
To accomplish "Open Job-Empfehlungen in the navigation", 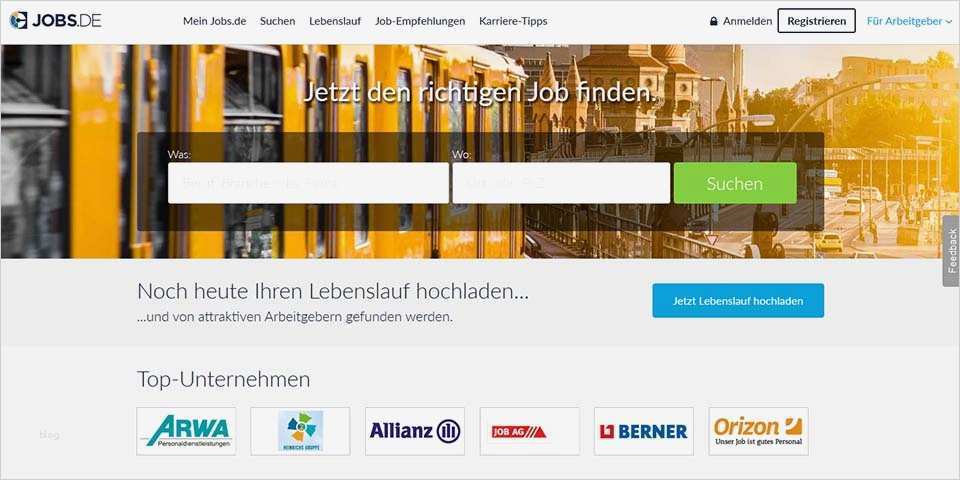I will point(420,21).
